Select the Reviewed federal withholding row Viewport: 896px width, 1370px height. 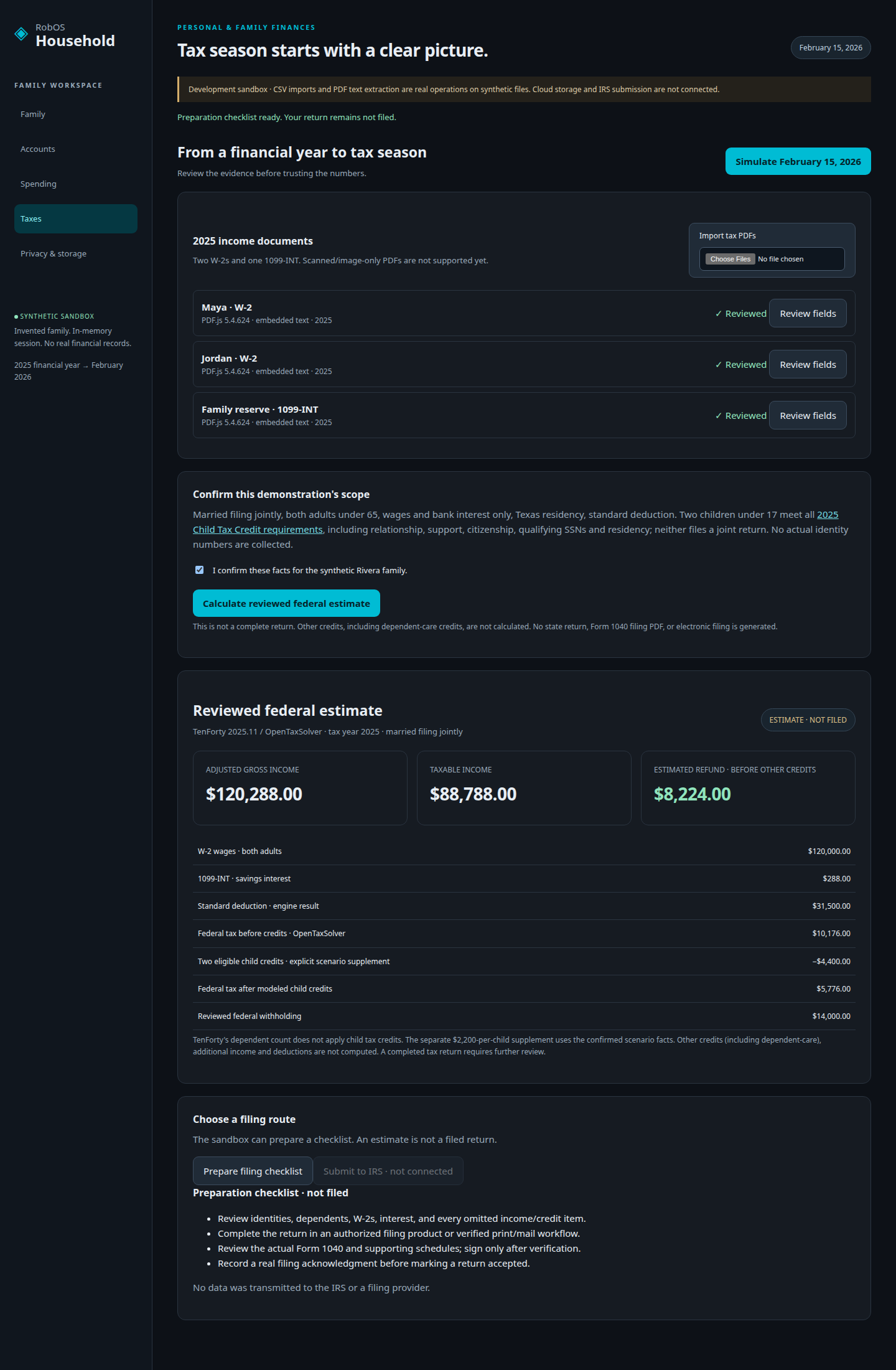click(x=524, y=1016)
